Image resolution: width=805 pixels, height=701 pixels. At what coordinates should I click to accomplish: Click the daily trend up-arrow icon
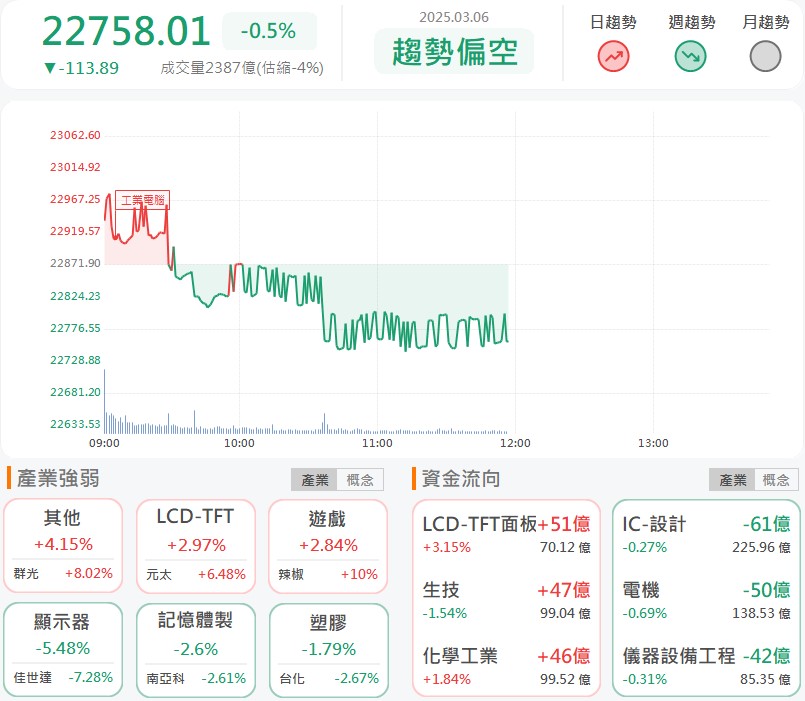(613, 56)
